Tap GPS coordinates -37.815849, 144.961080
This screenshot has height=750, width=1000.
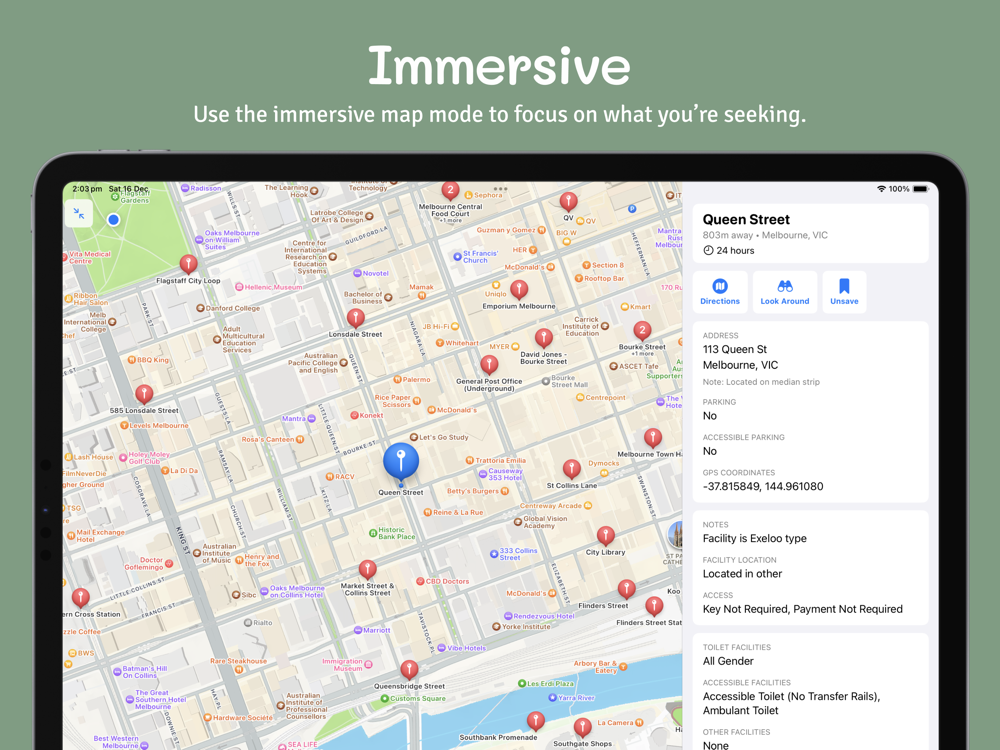click(763, 486)
